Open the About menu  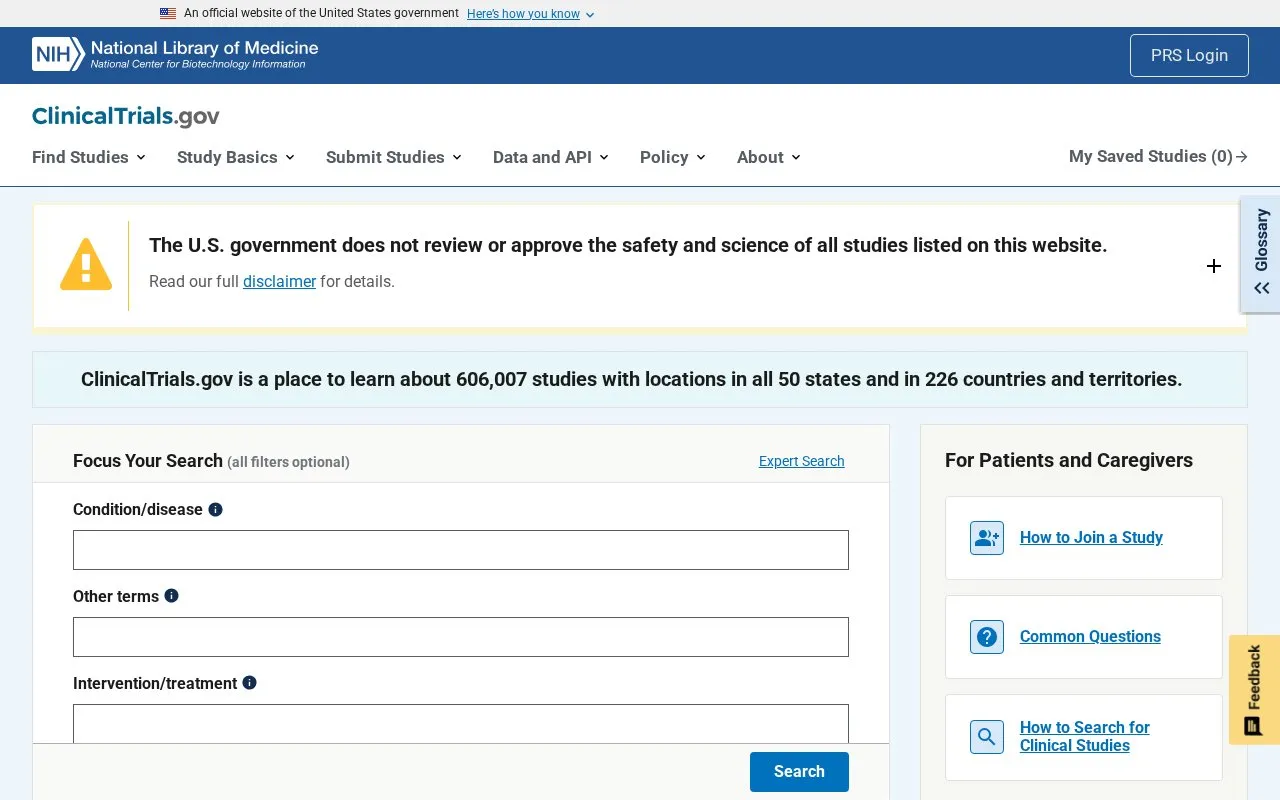tap(769, 157)
